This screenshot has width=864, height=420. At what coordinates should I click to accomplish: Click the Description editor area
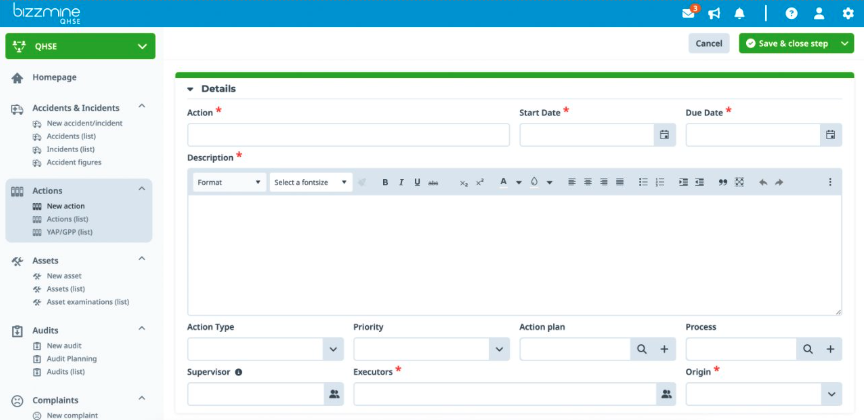515,255
